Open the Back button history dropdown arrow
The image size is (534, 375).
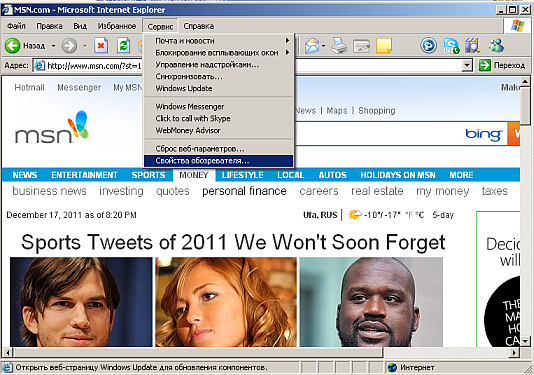[x=53, y=46]
